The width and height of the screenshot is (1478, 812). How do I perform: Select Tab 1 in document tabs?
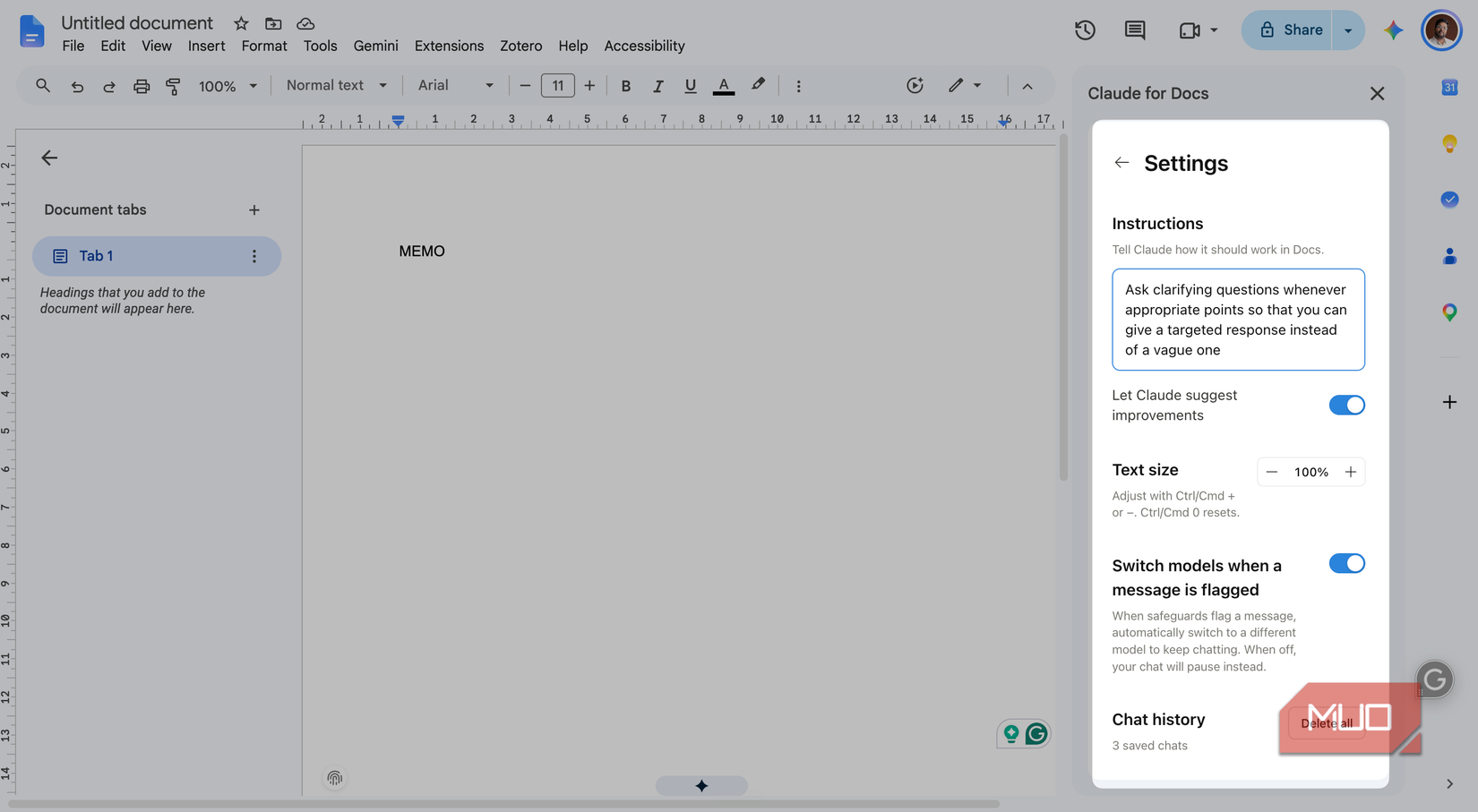pyautogui.click(x=157, y=256)
